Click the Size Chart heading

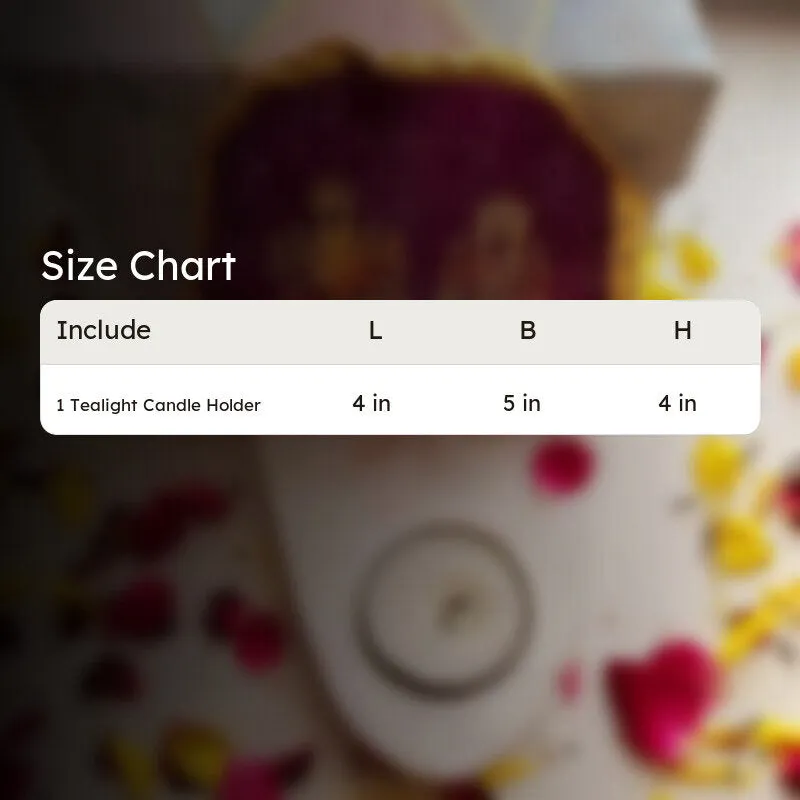click(x=138, y=266)
